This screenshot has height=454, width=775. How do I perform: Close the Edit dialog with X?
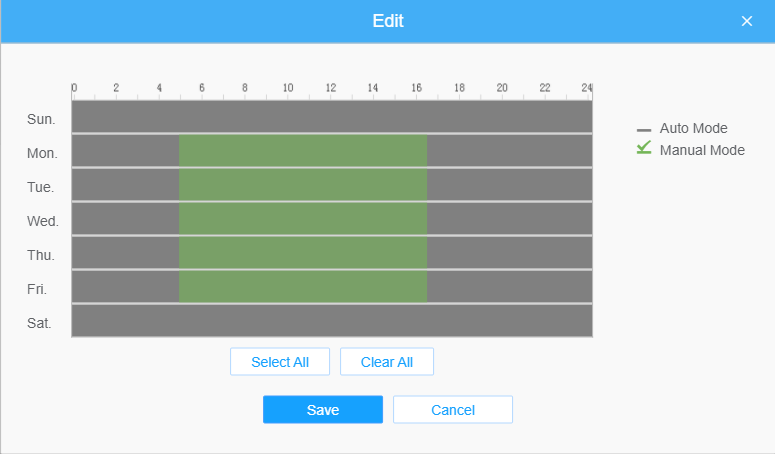(746, 21)
